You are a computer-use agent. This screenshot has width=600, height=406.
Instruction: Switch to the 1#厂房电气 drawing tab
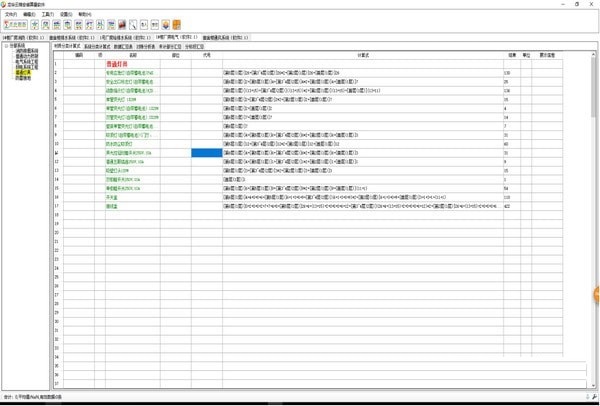click(x=176, y=38)
